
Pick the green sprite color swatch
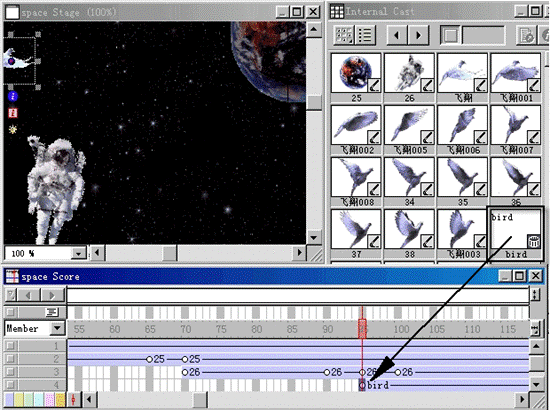[x=29, y=399]
